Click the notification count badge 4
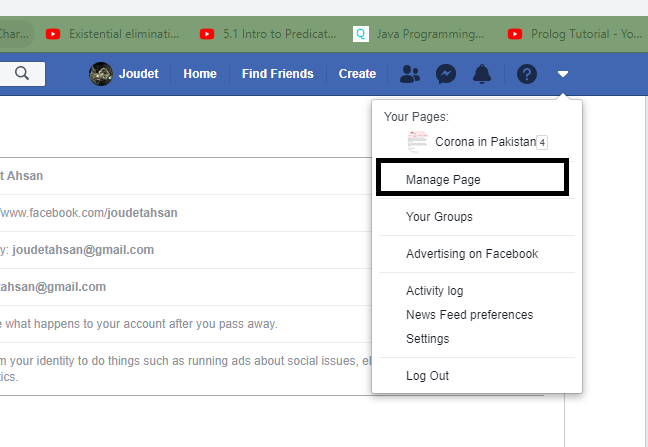648x447 pixels. pyautogui.click(x=542, y=143)
